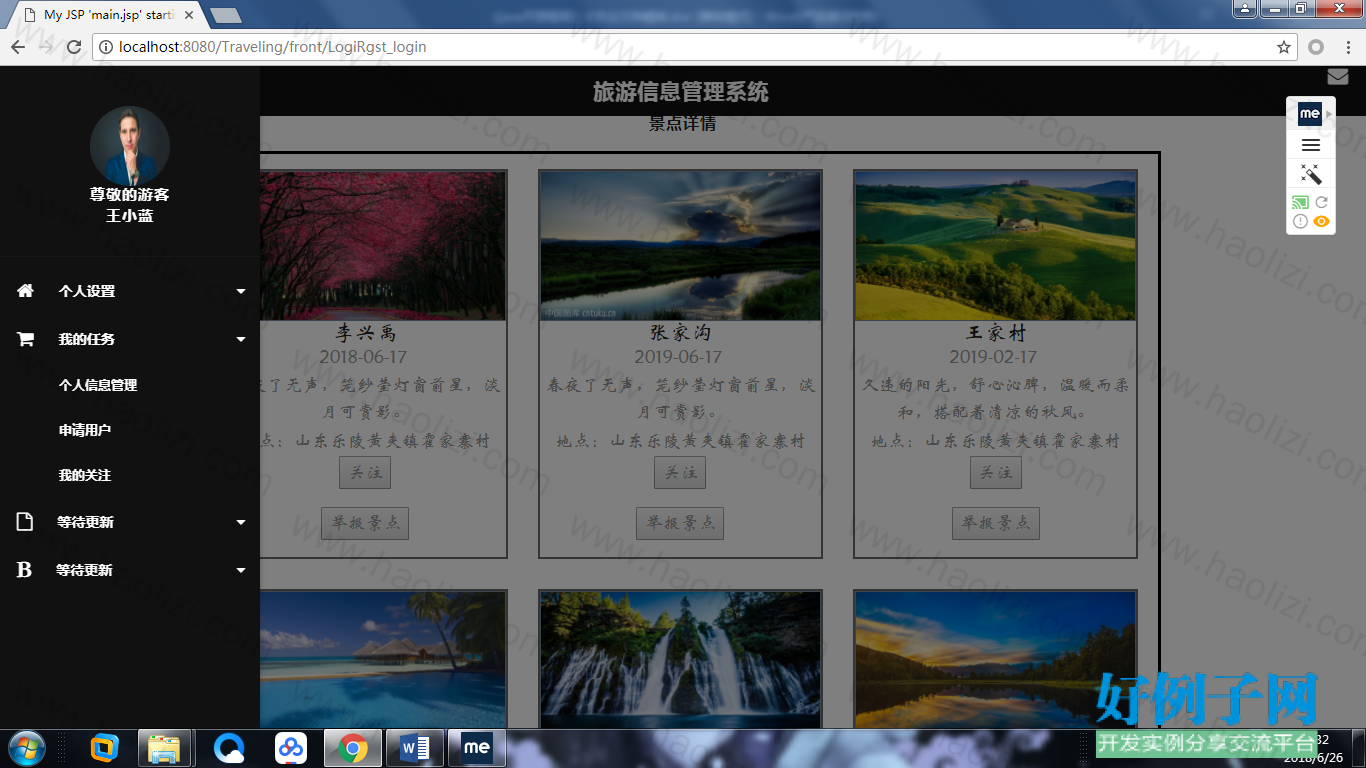Open the Windows Start menu
The image size is (1366, 768).
(26, 748)
